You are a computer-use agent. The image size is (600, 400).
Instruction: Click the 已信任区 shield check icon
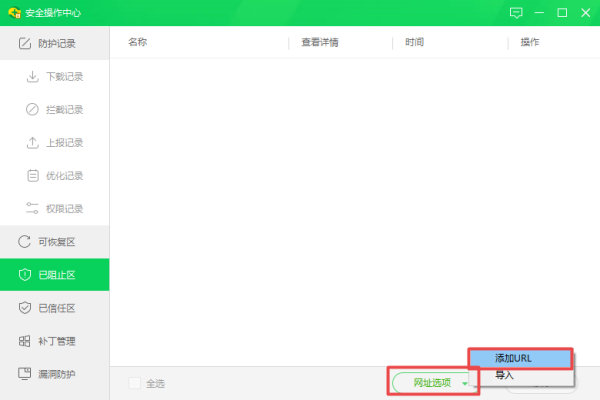(x=25, y=308)
